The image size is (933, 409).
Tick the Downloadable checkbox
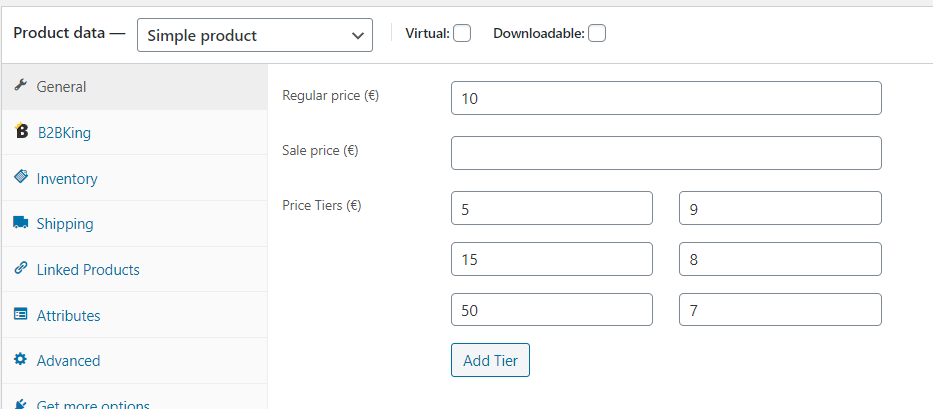pyautogui.click(x=597, y=33)
